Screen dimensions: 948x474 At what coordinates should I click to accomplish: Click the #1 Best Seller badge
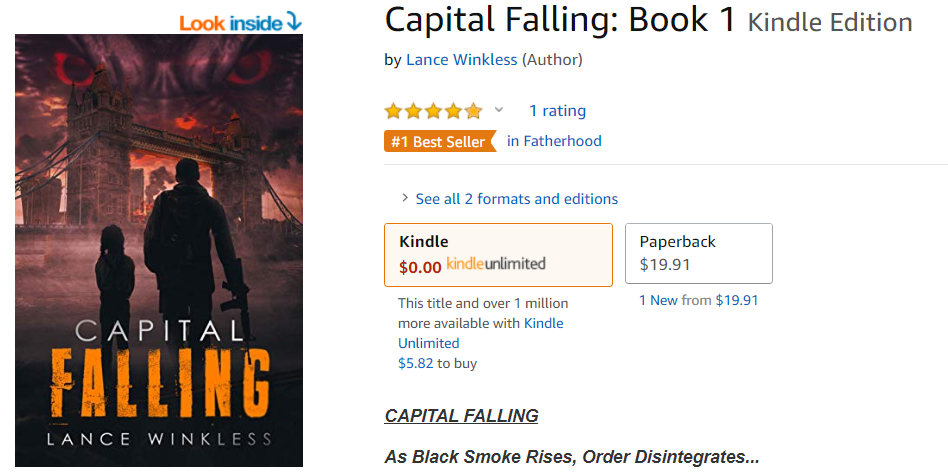coord(440,141)
